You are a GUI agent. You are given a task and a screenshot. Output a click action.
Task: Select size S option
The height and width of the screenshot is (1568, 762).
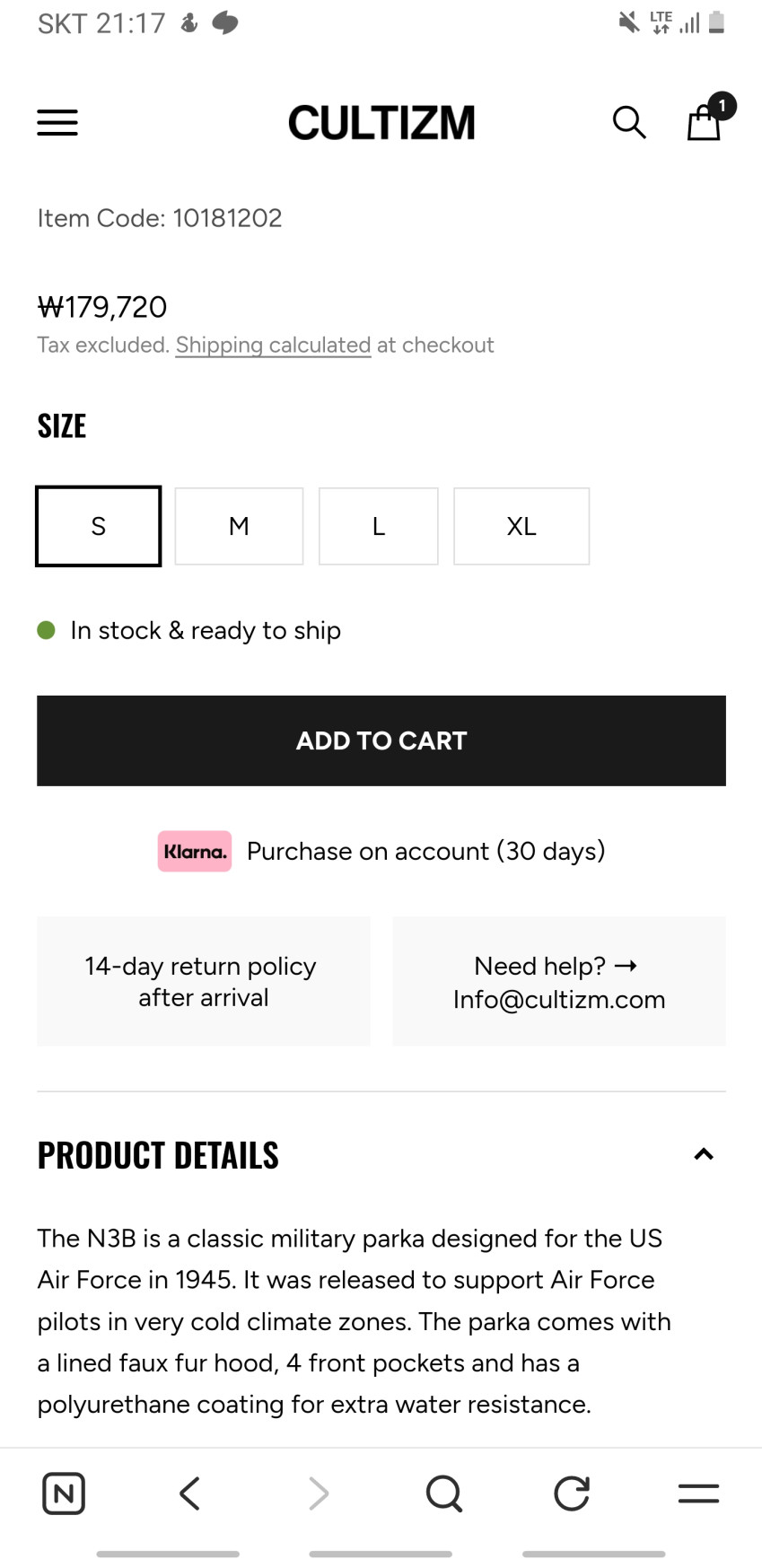click(99, 526)
